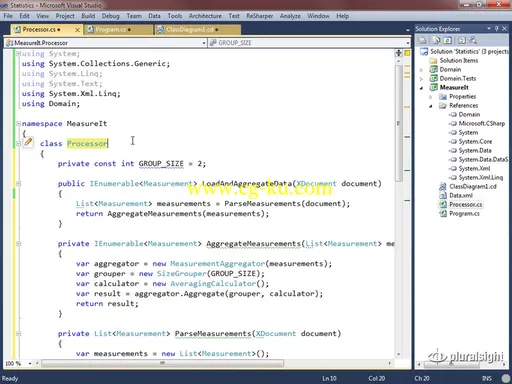Open the Data menu
The image size is (512, 384).
pyautogui.click(x=154, y=16)
